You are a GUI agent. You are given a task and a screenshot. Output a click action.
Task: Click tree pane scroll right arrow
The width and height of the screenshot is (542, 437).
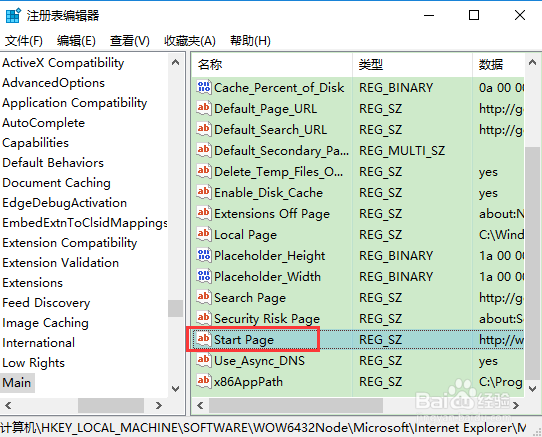[159, 405]
